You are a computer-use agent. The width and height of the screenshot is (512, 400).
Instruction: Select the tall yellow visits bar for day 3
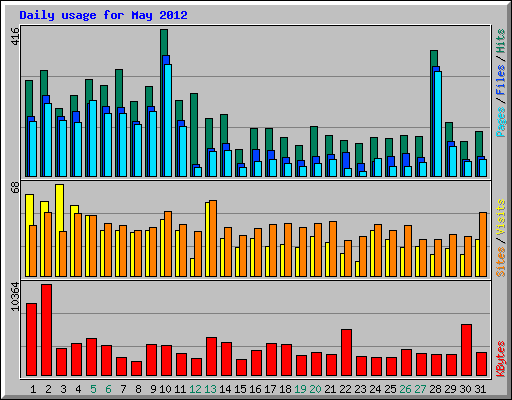[x=59, y=207]
